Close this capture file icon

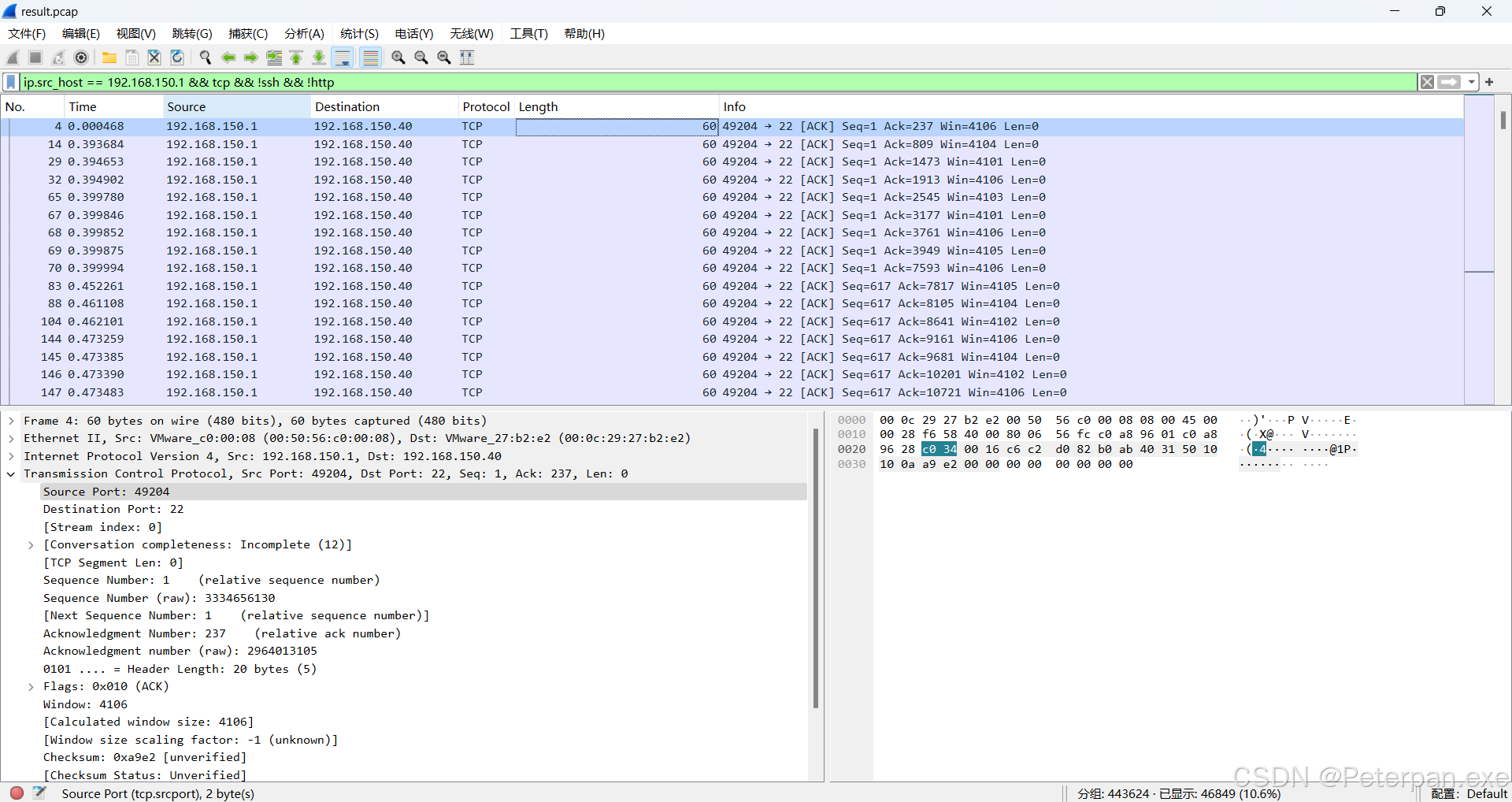[154, 58]
